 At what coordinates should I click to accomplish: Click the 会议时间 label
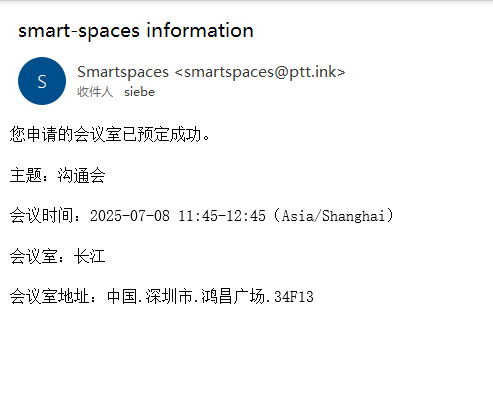click(42, 215)
